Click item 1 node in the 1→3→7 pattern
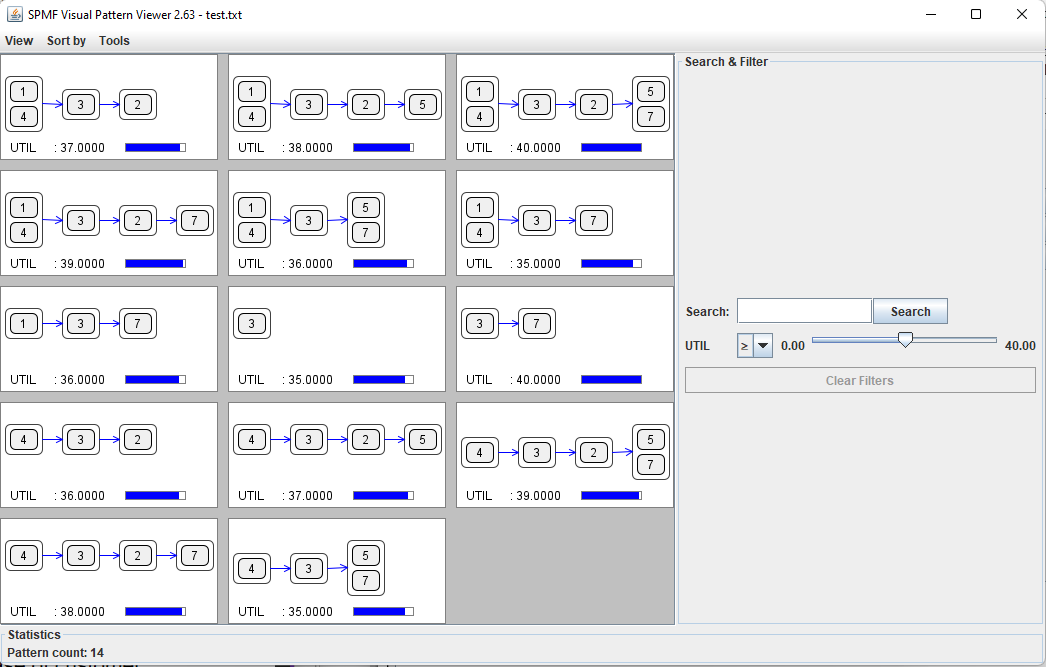1046x667 pixels. click(23, 324)
